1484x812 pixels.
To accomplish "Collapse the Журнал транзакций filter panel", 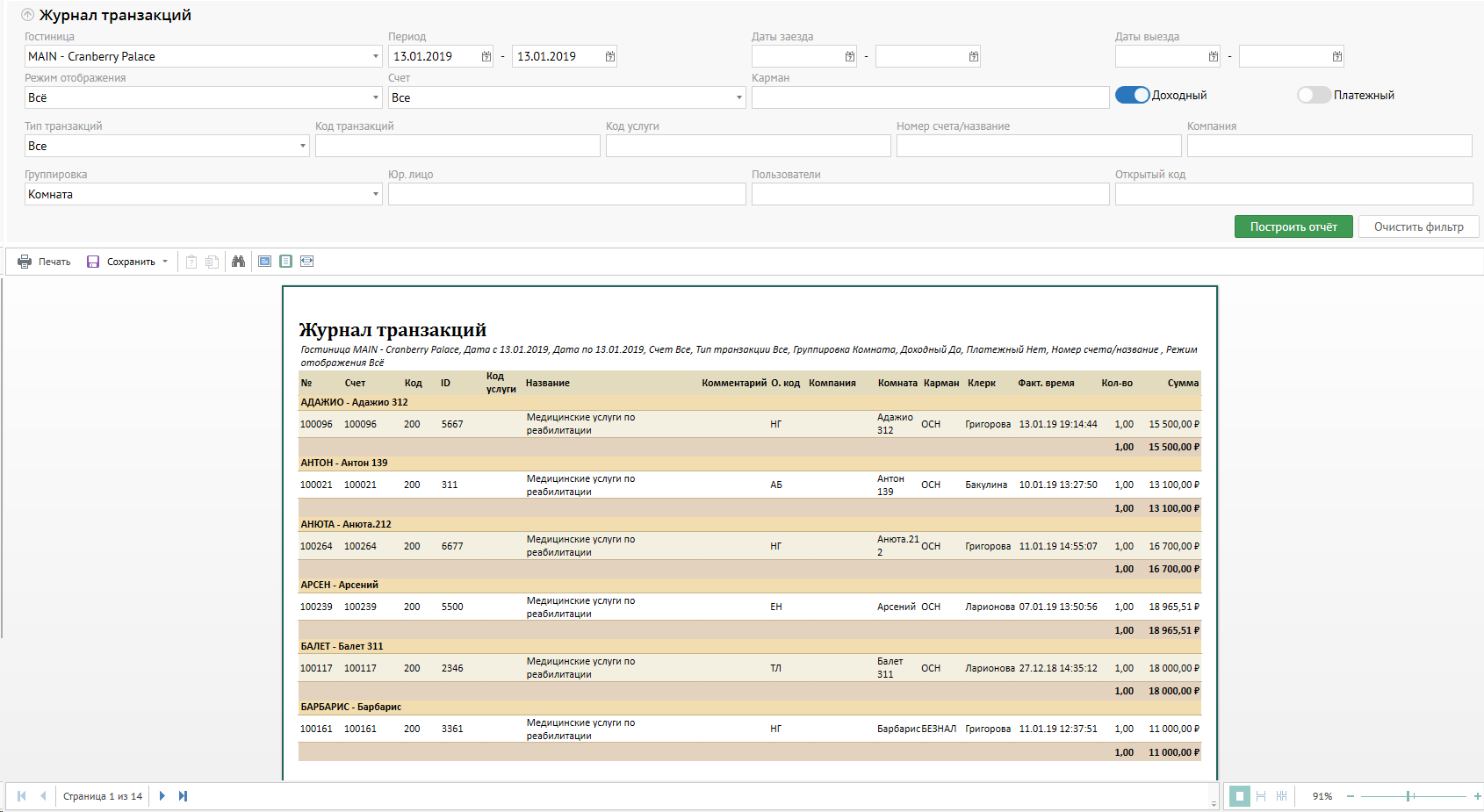I will pyautogui.click(x=27, y=15).
